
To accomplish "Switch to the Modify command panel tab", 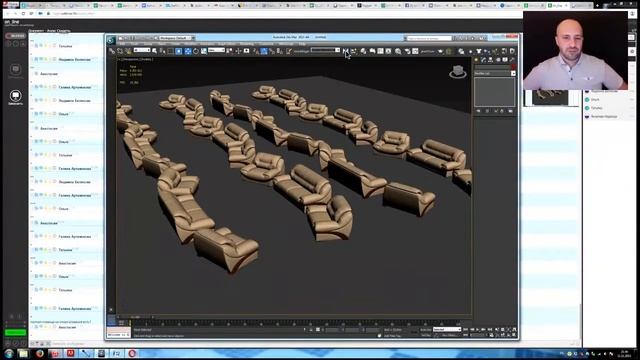I will click(x=483, y=60).
